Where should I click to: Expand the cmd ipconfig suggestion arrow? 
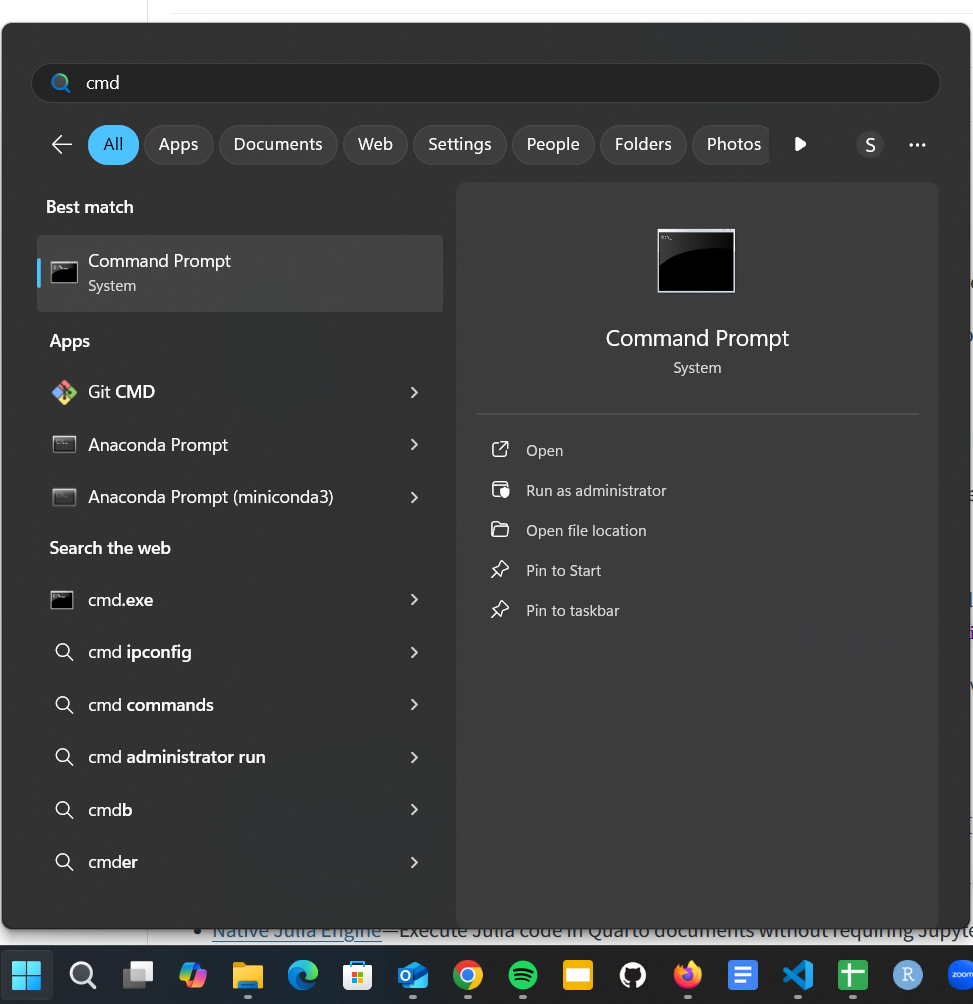(414, 652)
